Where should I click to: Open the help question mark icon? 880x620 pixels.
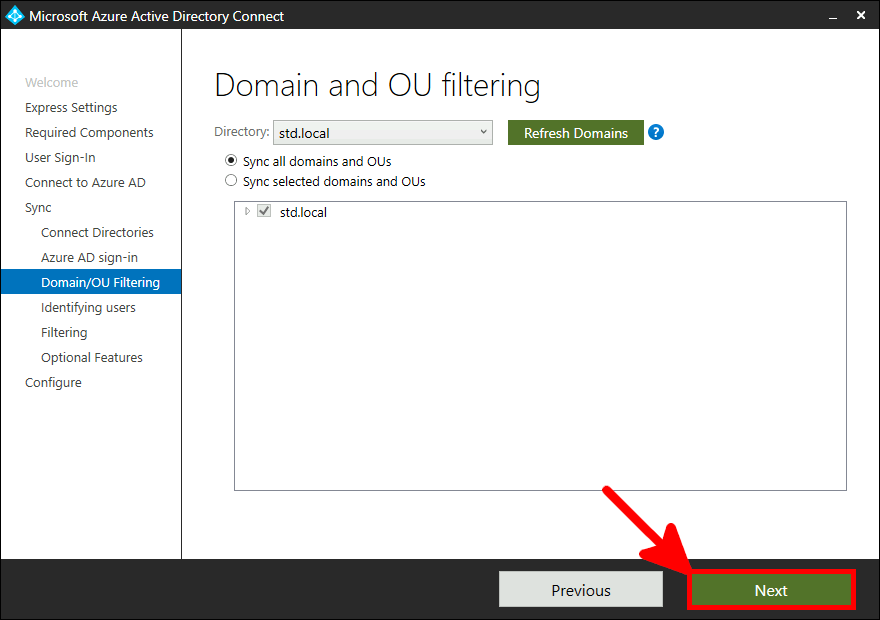point(656,131)
